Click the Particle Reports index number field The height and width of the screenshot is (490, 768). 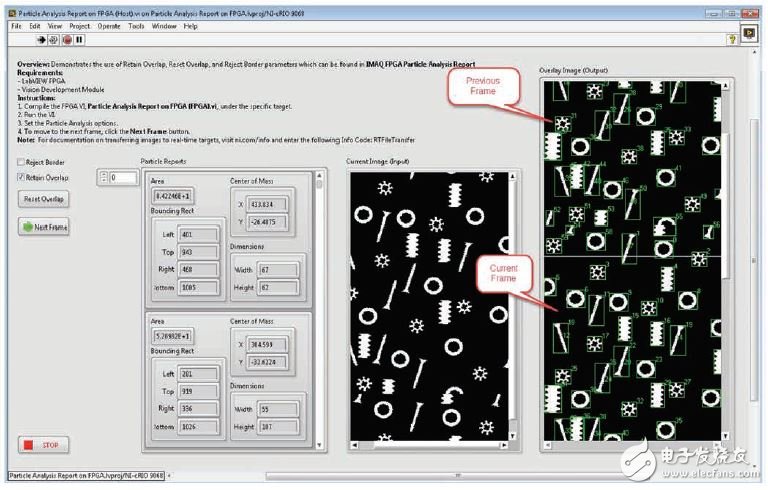click(x=124, y=178)
